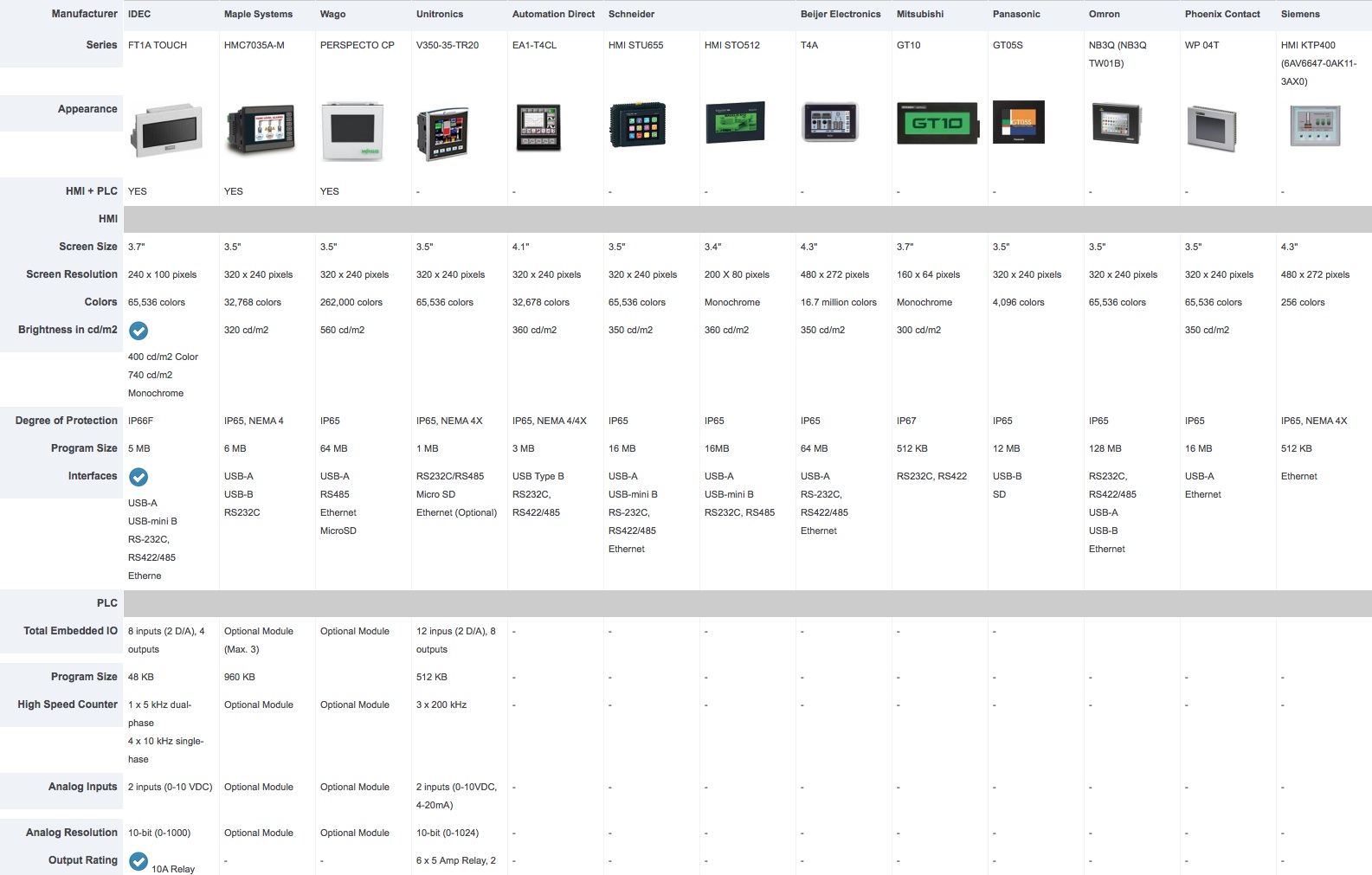Open the Schneider HMI STO512 product image
Image resolution: width=1372 pixels, height=875 pixels.
pyautogui.click(x=735, y=122)
